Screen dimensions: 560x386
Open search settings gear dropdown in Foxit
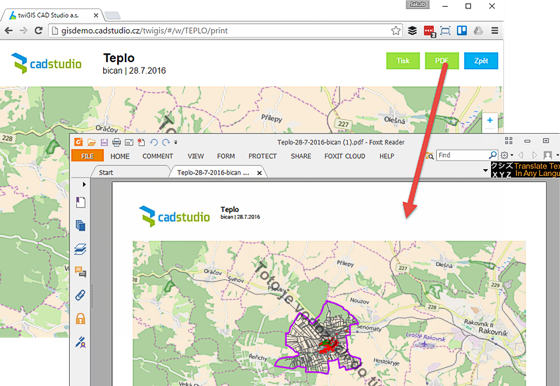pos(506,155)
